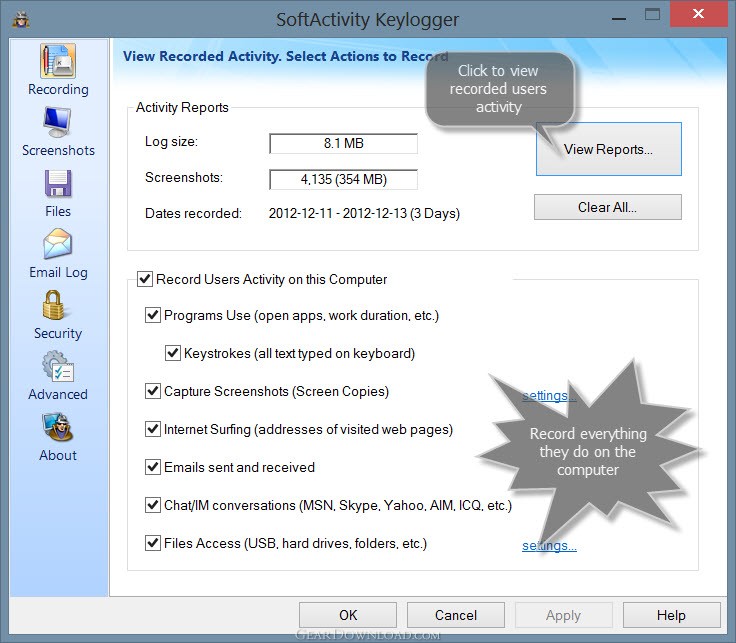
Task: Click the Clear All button
Action: [x=607, y=207]
